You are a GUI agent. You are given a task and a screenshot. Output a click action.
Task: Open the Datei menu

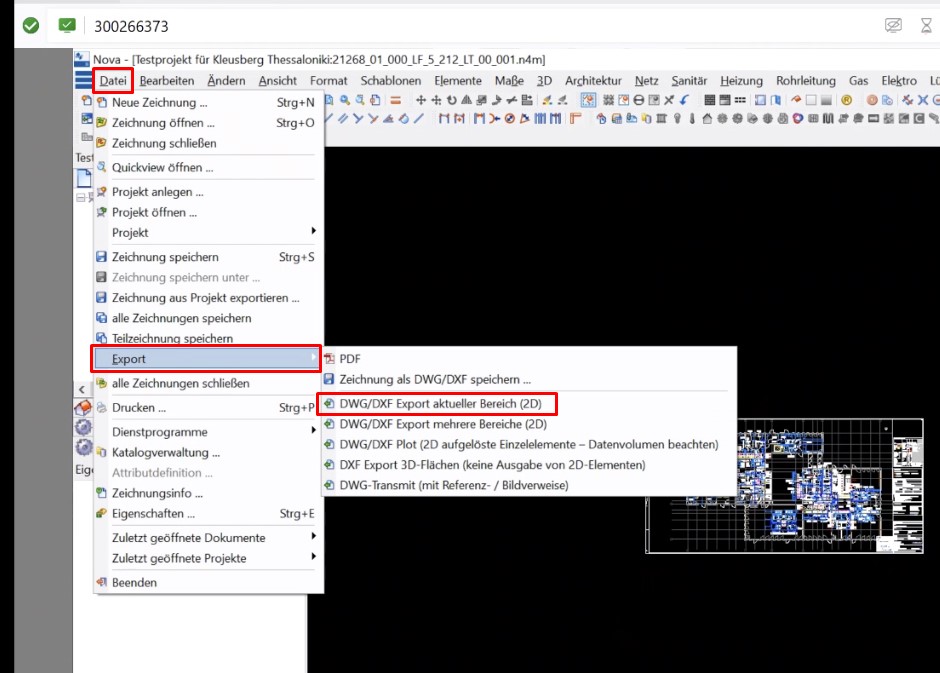[113, 80]
